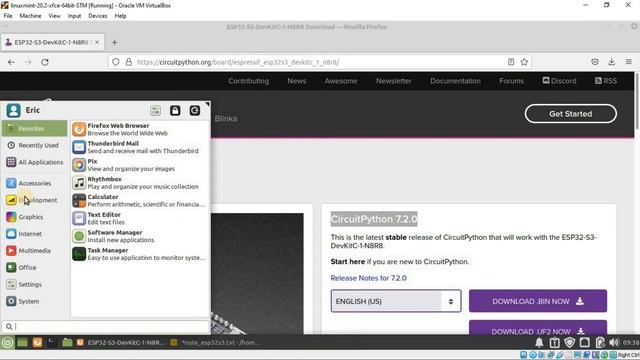Open the notifications bell in panel
The width and height of the screenshot is (640, 360).
[539, 342]
